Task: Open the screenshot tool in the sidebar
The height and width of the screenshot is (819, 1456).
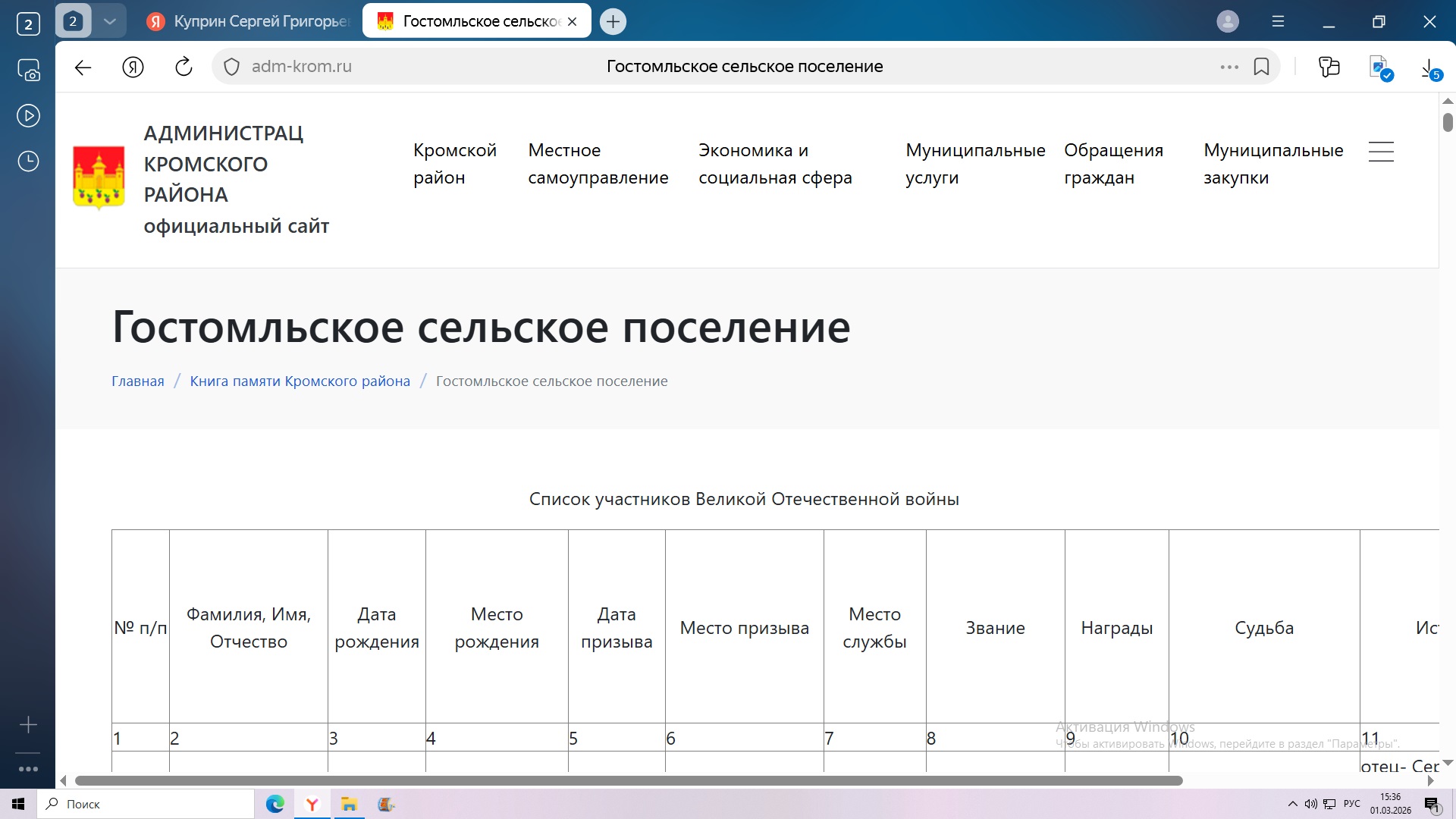Action: pos(28,71)
